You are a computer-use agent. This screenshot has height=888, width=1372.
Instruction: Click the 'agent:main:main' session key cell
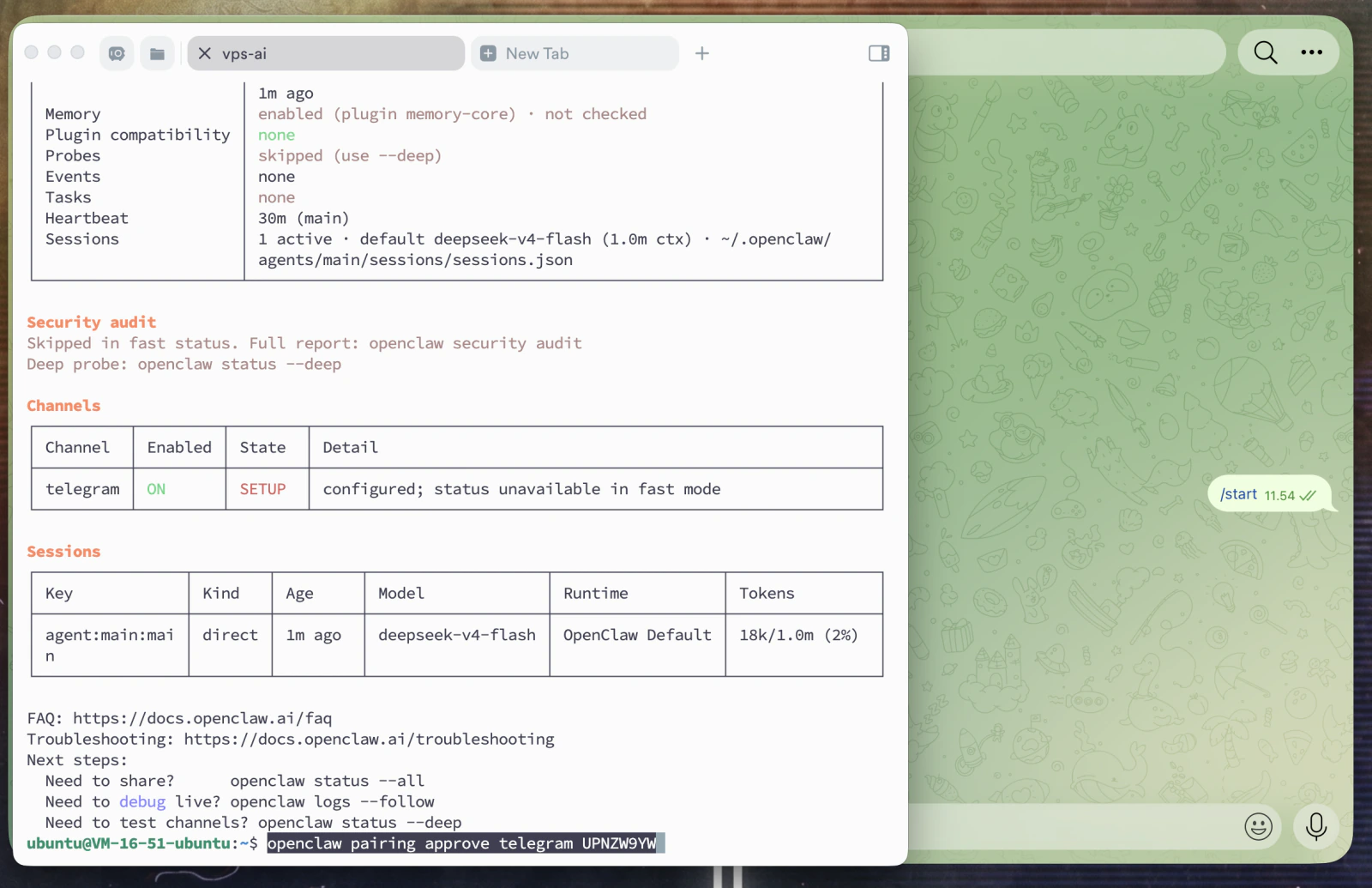pyautogui.click(x=110, y=645)
